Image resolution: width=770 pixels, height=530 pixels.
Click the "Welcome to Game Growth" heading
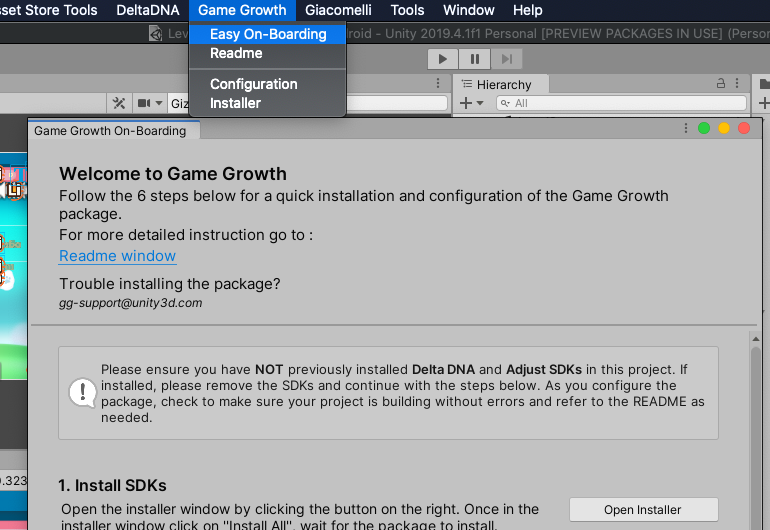click(173, 173)
